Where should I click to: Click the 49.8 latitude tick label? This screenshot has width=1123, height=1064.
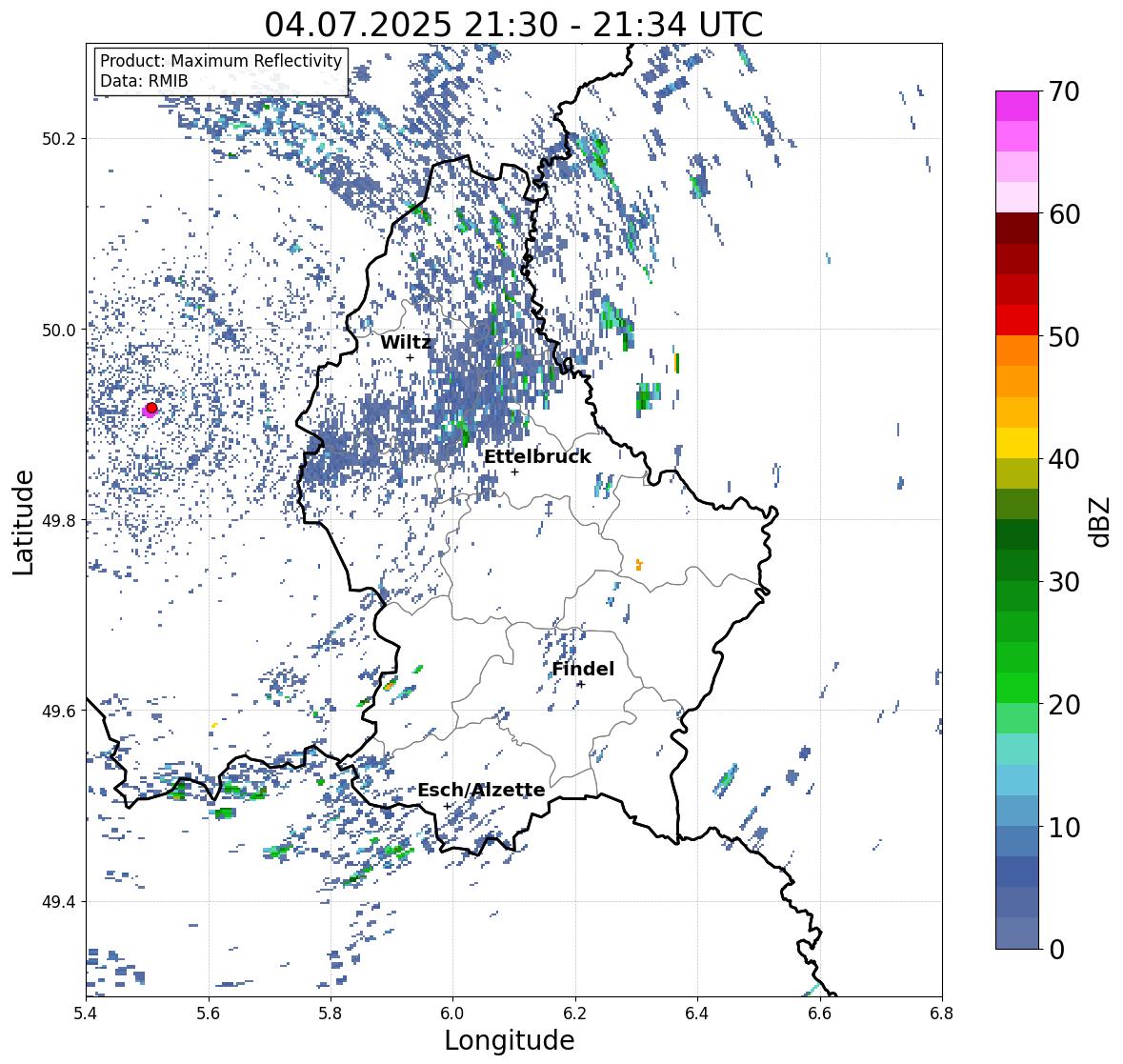point(59,520)
